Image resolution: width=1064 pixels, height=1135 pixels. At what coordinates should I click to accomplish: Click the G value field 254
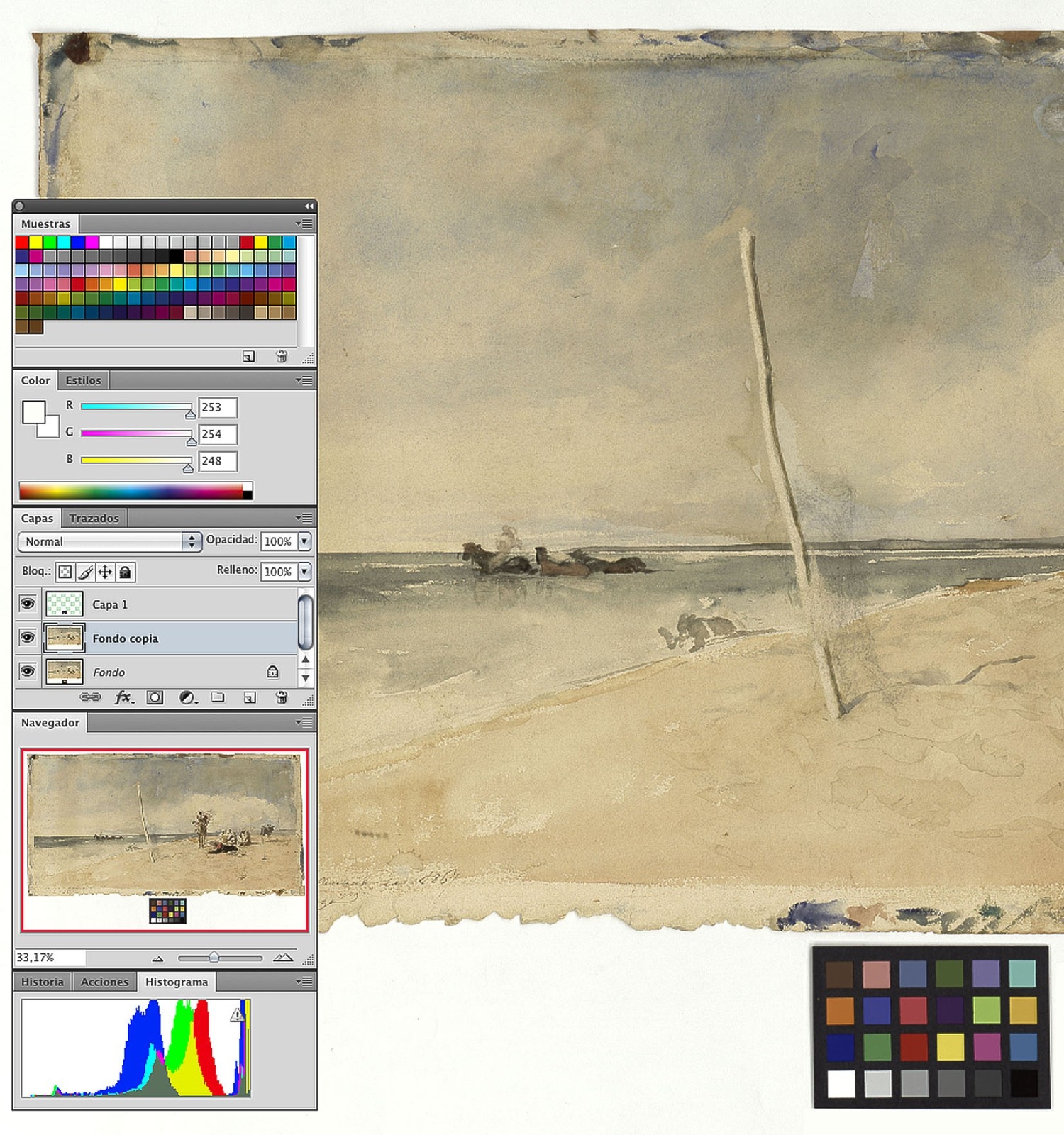(x=218, y=434)
